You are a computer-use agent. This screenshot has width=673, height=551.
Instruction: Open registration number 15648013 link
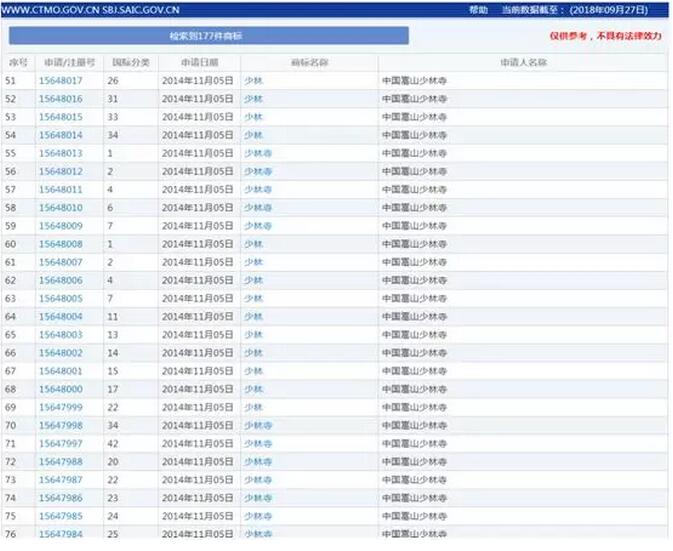61,153
